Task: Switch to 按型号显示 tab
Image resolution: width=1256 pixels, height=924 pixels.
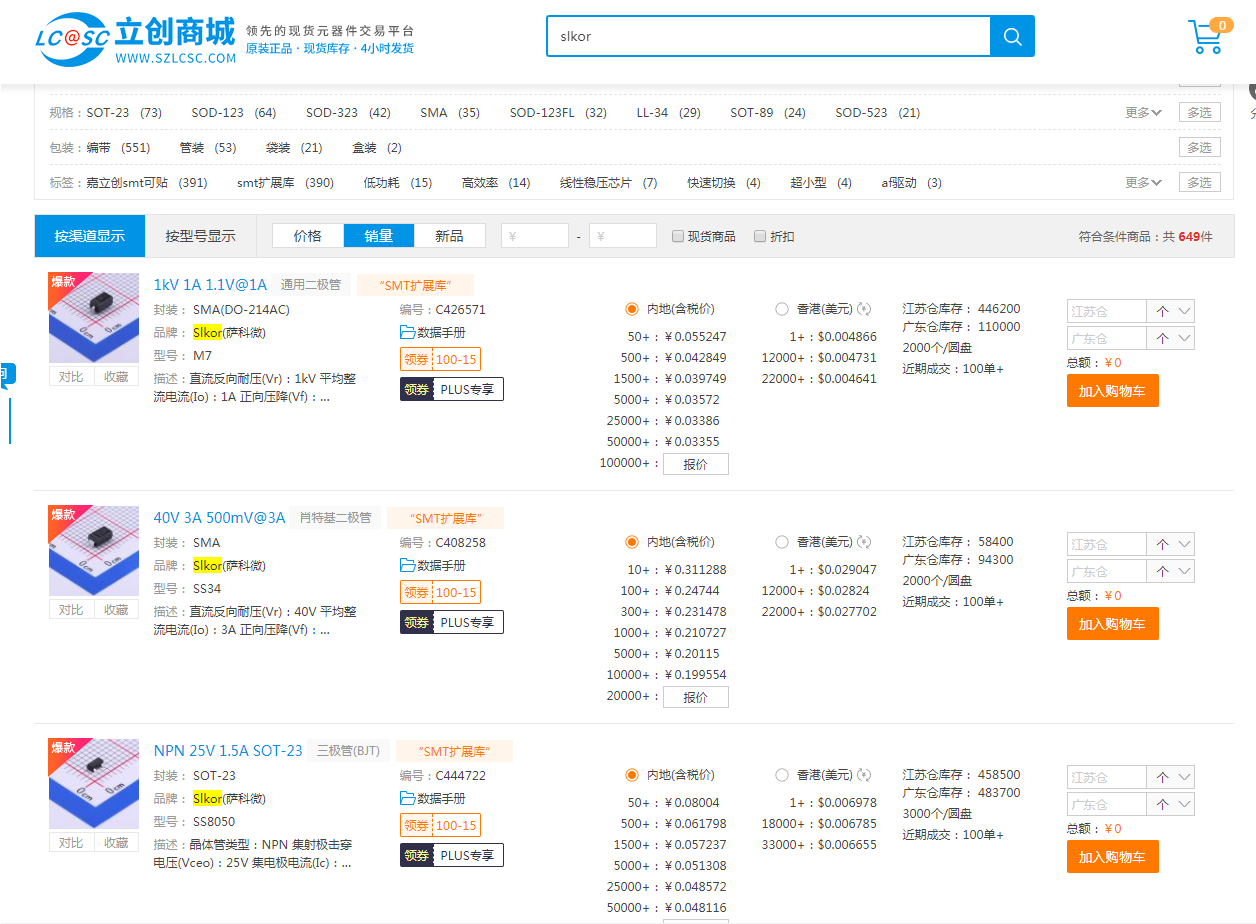Action: tap(201, 237)
